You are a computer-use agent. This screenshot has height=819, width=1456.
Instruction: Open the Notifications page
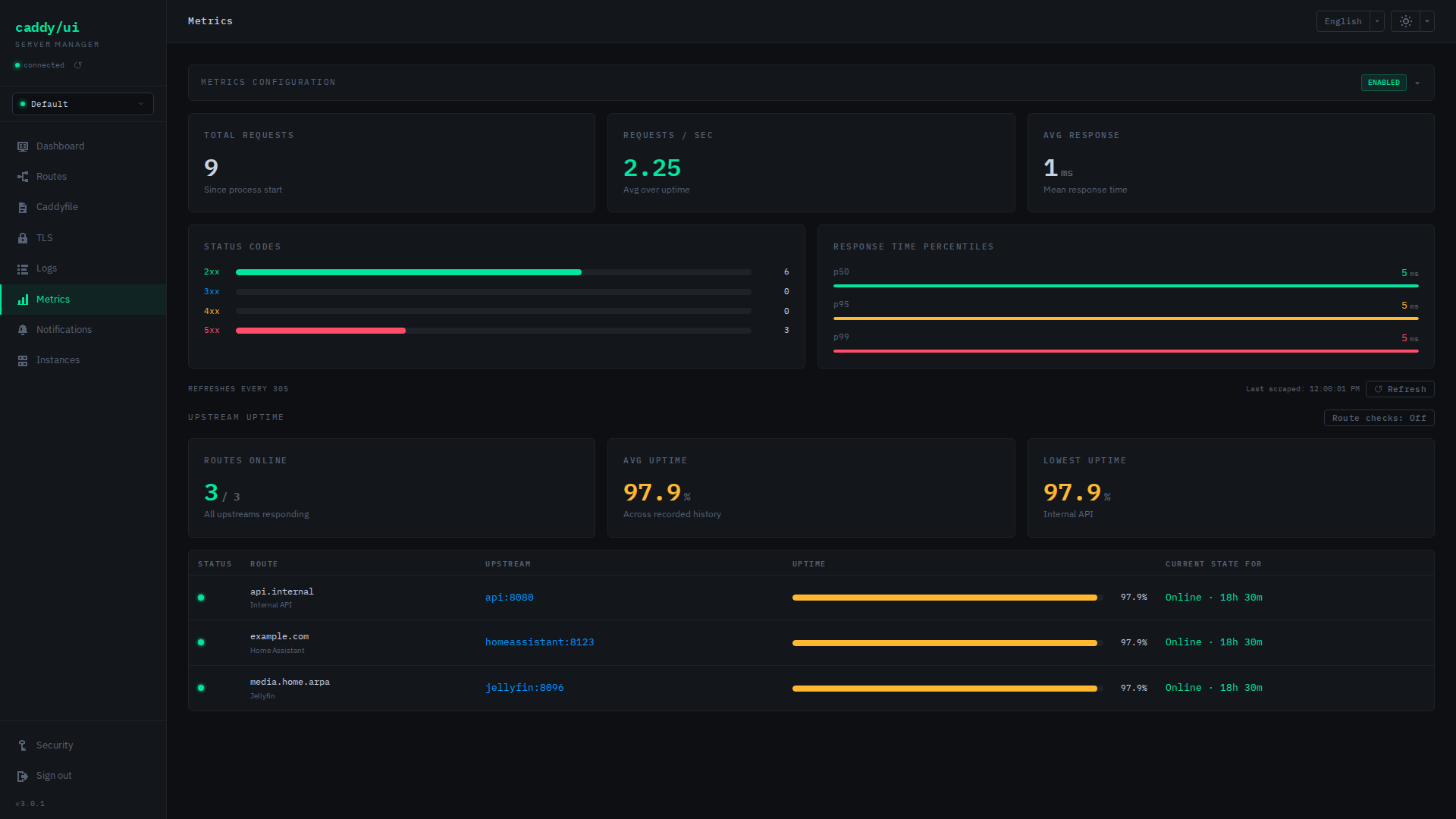[83, 330]
